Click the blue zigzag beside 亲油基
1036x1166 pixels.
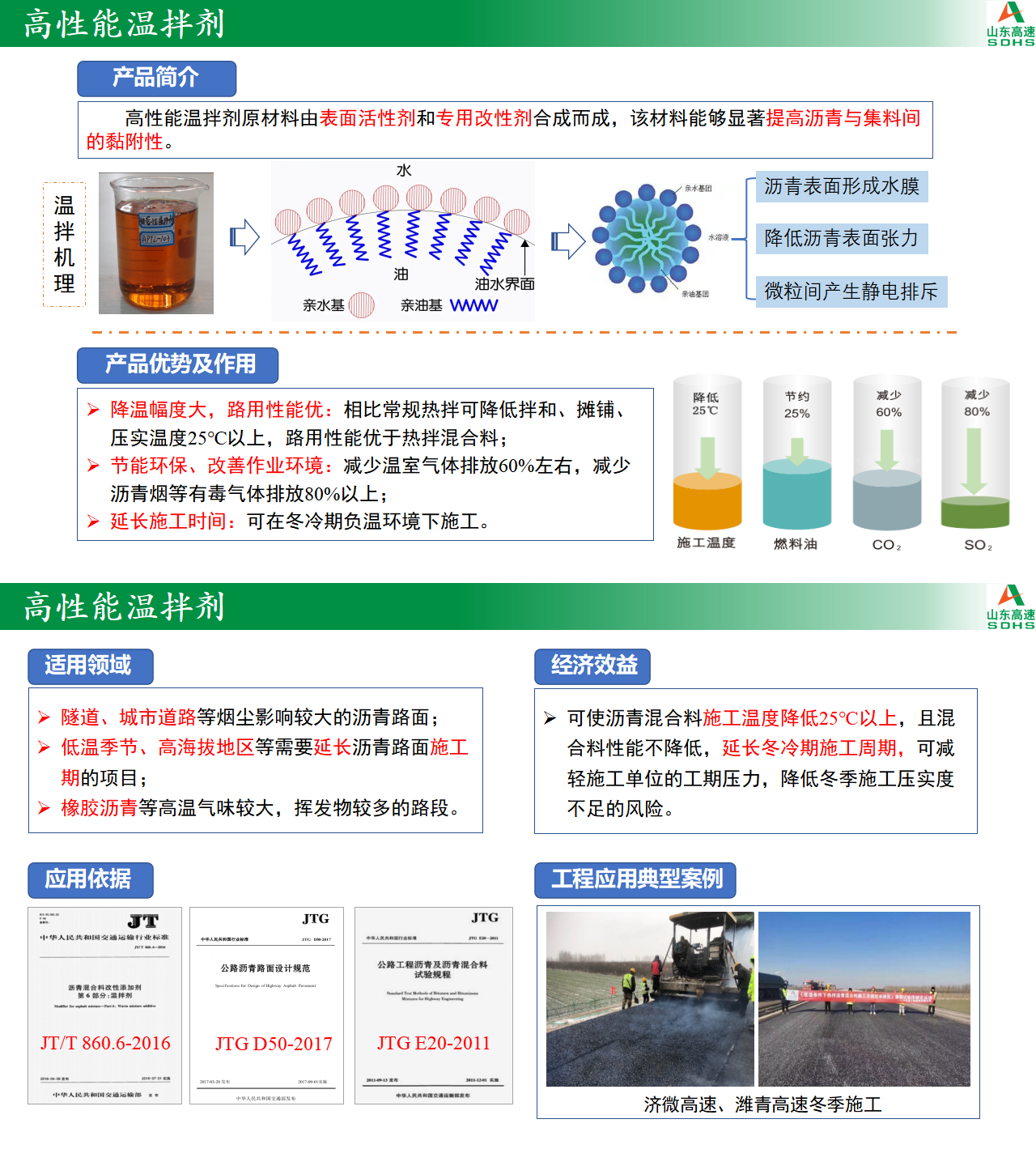tap(473, 305)
